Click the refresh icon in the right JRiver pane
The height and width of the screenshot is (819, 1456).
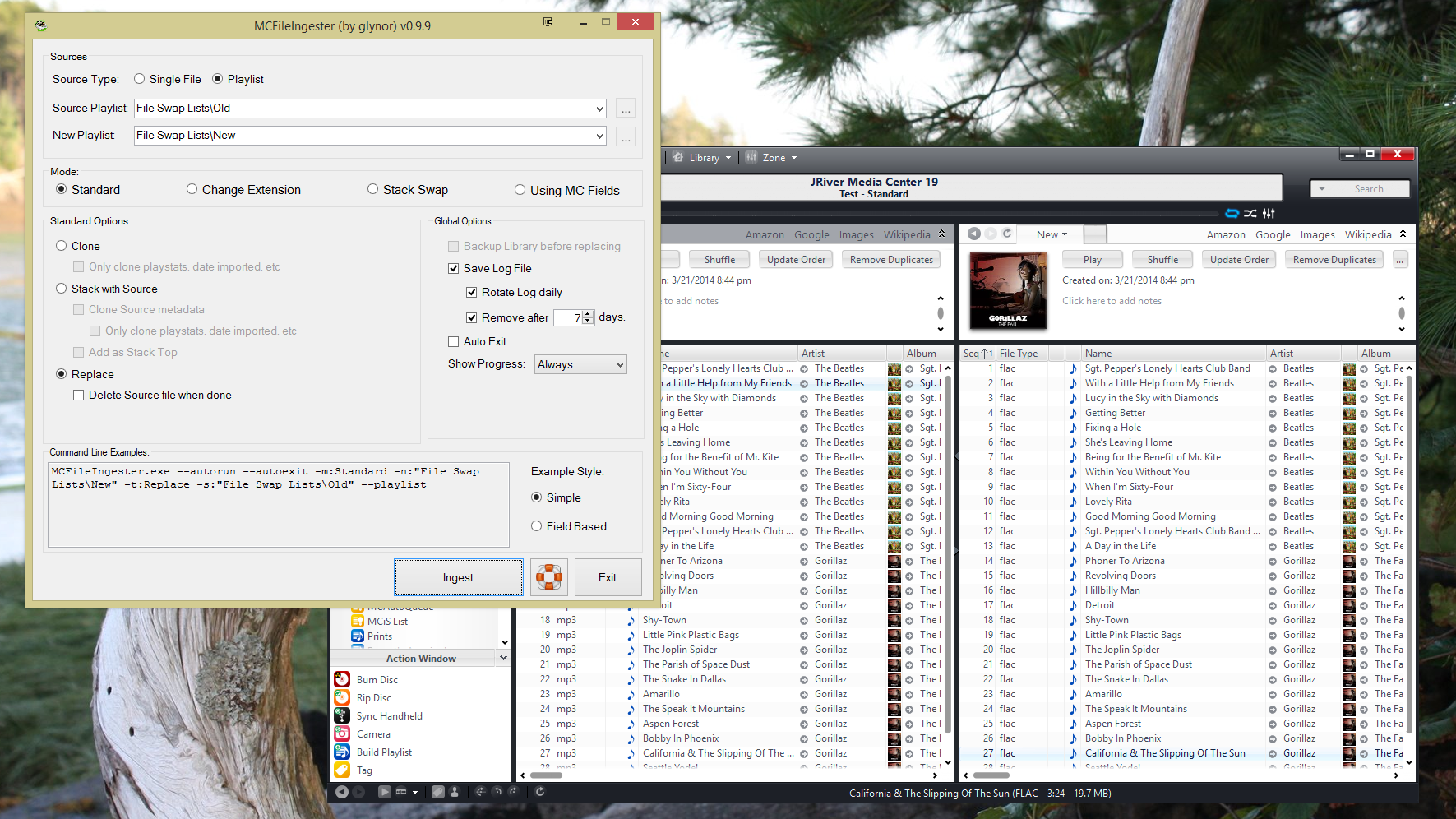point(1006,234)
